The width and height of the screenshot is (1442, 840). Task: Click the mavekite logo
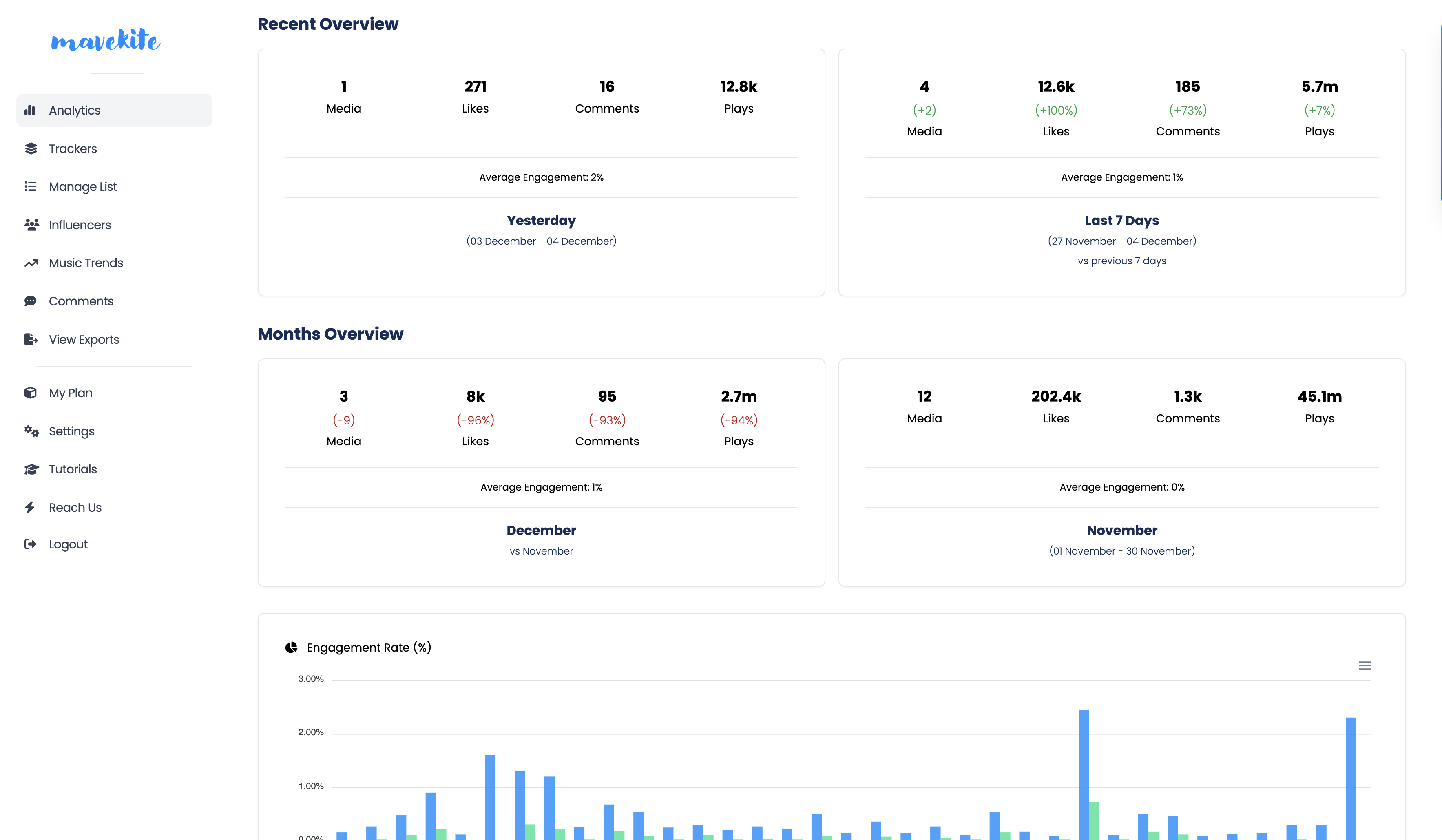click(106, 40)
